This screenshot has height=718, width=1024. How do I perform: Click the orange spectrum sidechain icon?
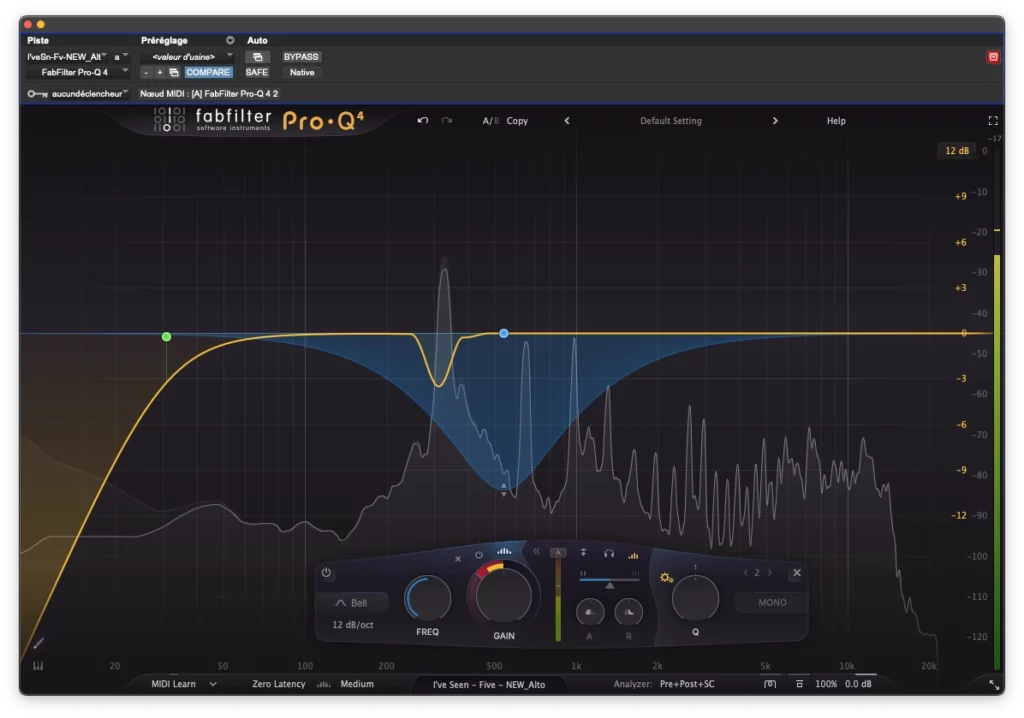point(633,555)
